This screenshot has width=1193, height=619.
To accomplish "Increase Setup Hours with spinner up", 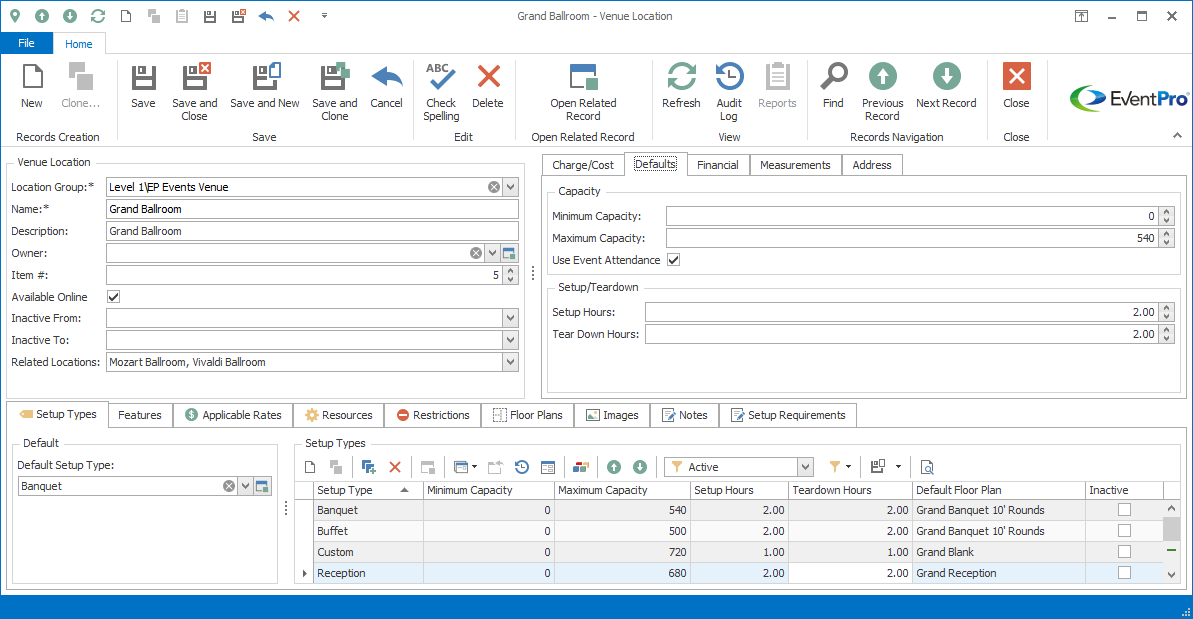I will tap(1166, 307).
